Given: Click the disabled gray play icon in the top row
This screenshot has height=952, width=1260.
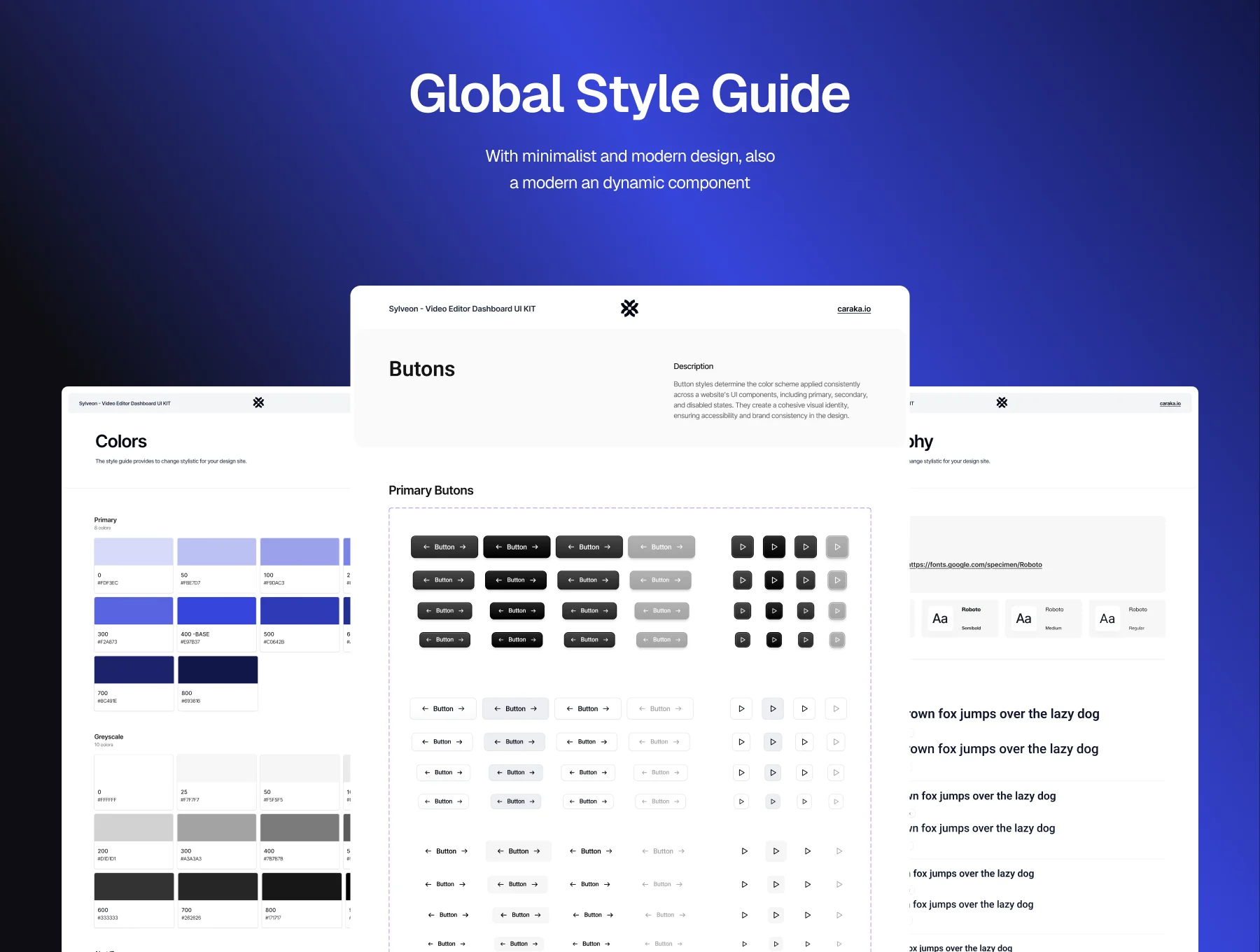Looking at the screenshot, I should 837,547.
